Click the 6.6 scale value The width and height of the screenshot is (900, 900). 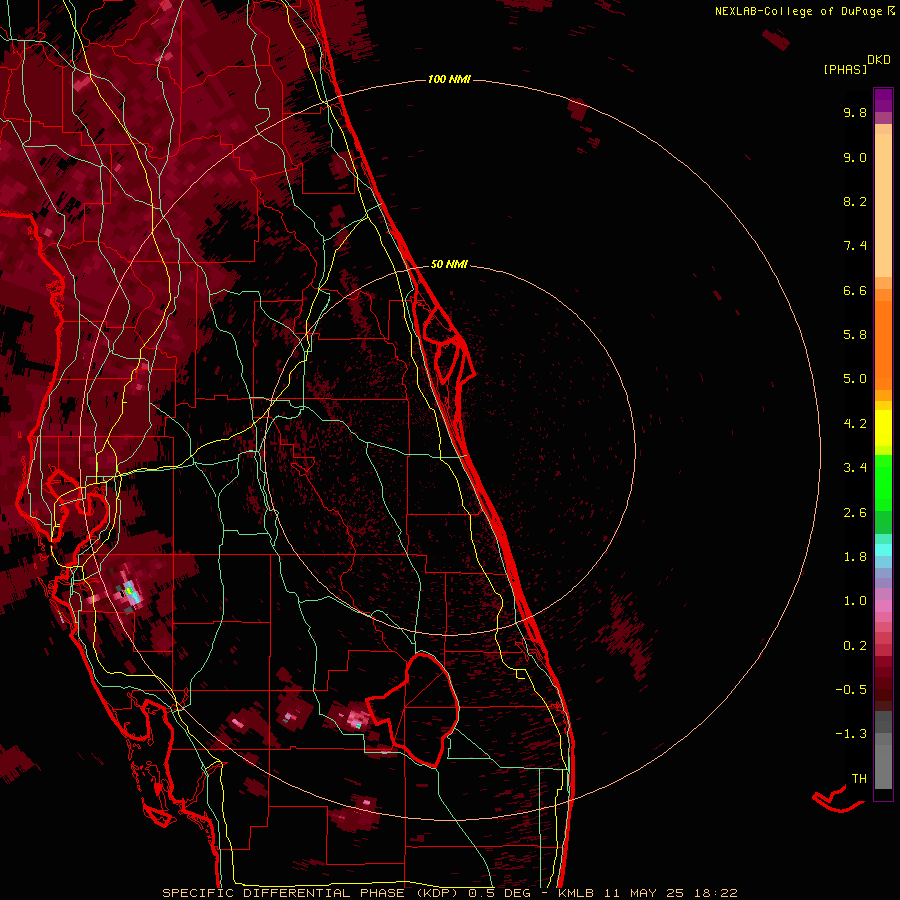(x=855, y=290)
